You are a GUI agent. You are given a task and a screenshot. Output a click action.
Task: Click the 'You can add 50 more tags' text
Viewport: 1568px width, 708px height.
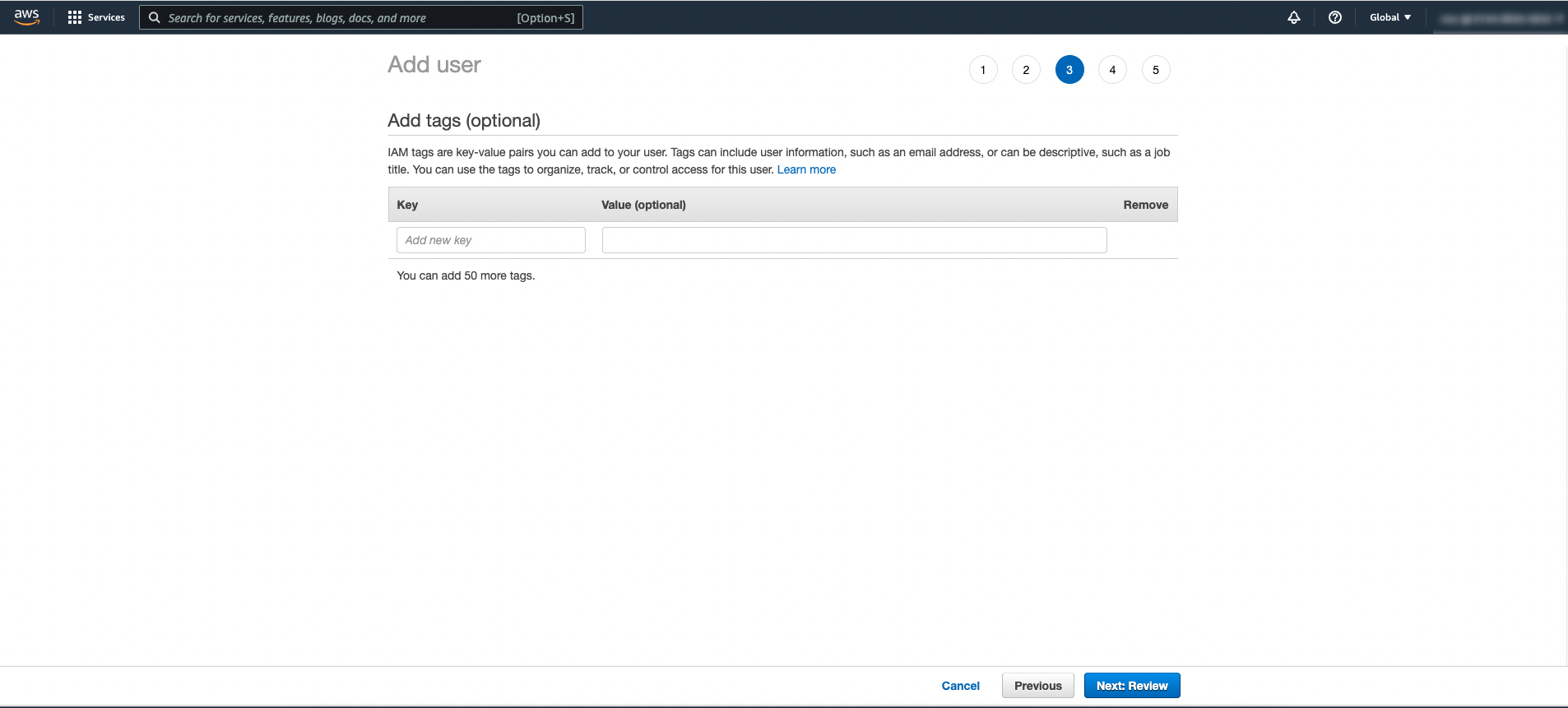(x=466, y=275)
